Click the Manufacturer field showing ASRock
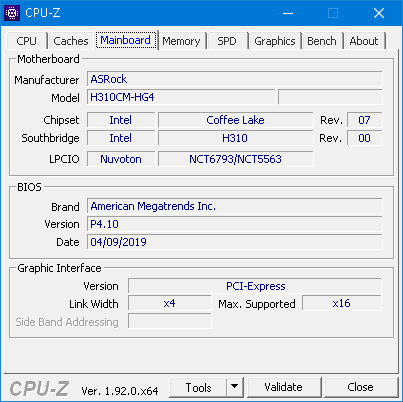The image size is (403, 402). [x=235, y=79]
